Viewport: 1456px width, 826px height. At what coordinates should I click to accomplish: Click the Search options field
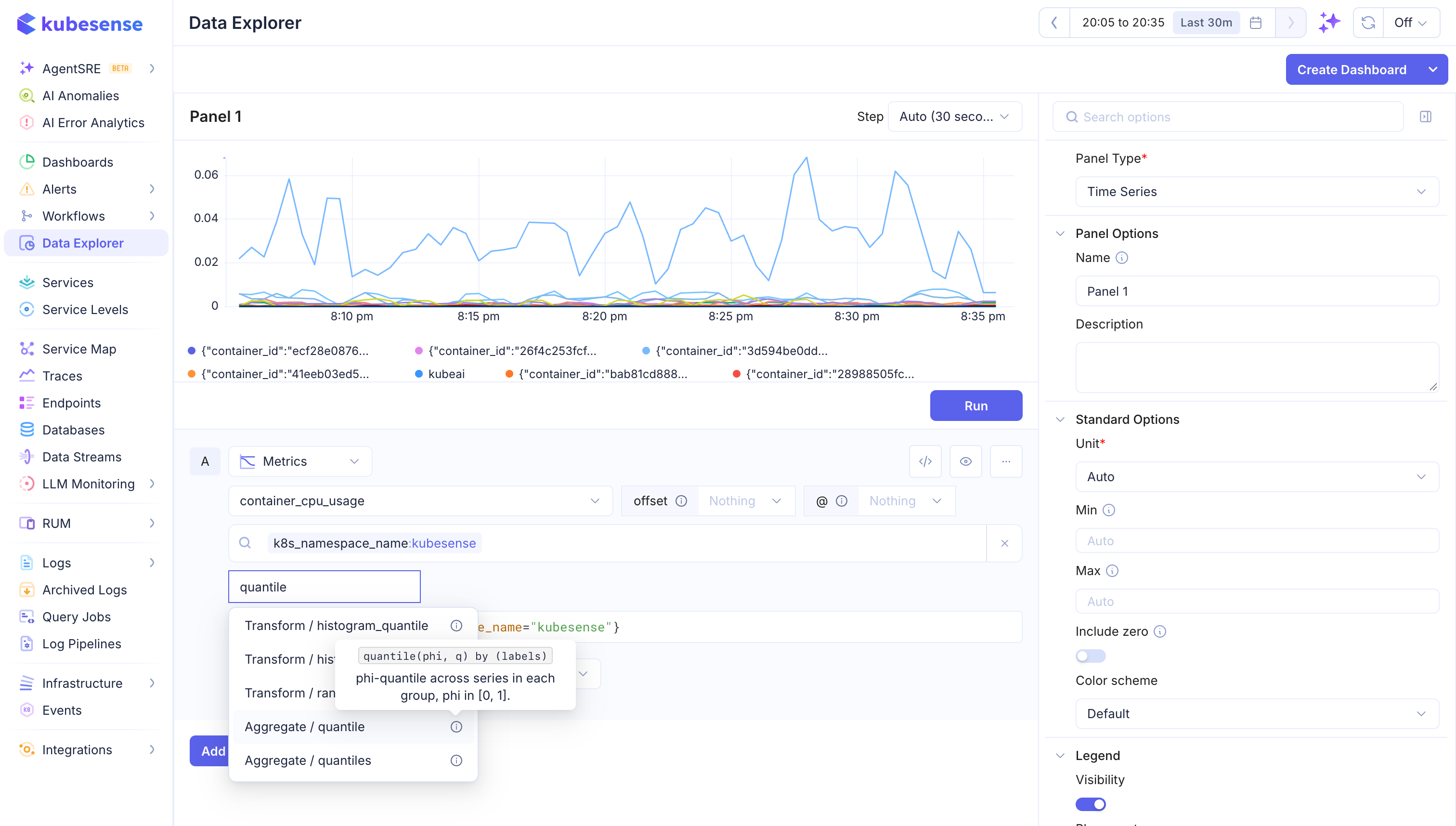pyautogui.click(x=1227, y=117)
